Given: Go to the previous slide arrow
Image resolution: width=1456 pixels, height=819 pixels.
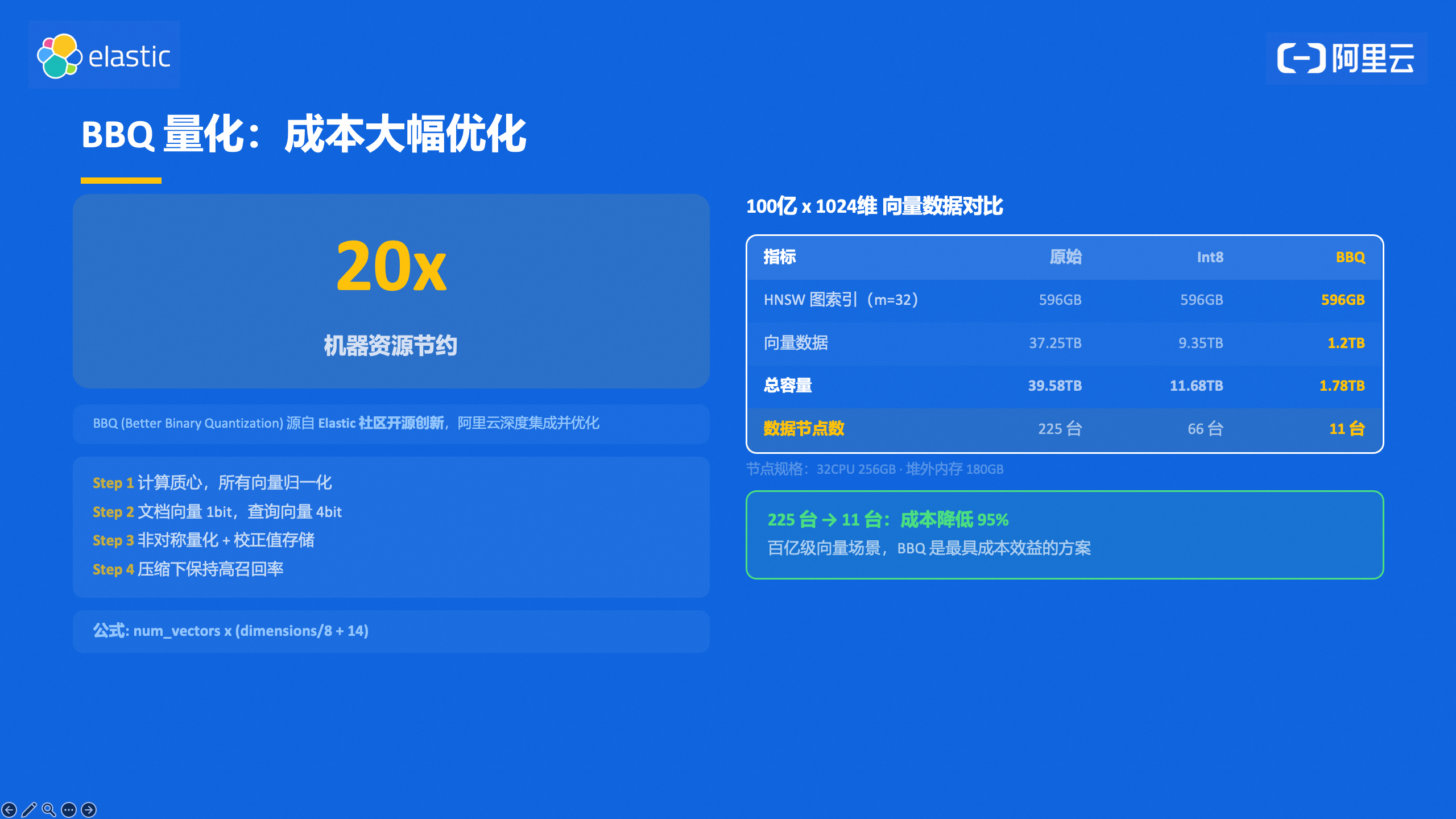Looking at the screenshot, I should tap(9, 809).
